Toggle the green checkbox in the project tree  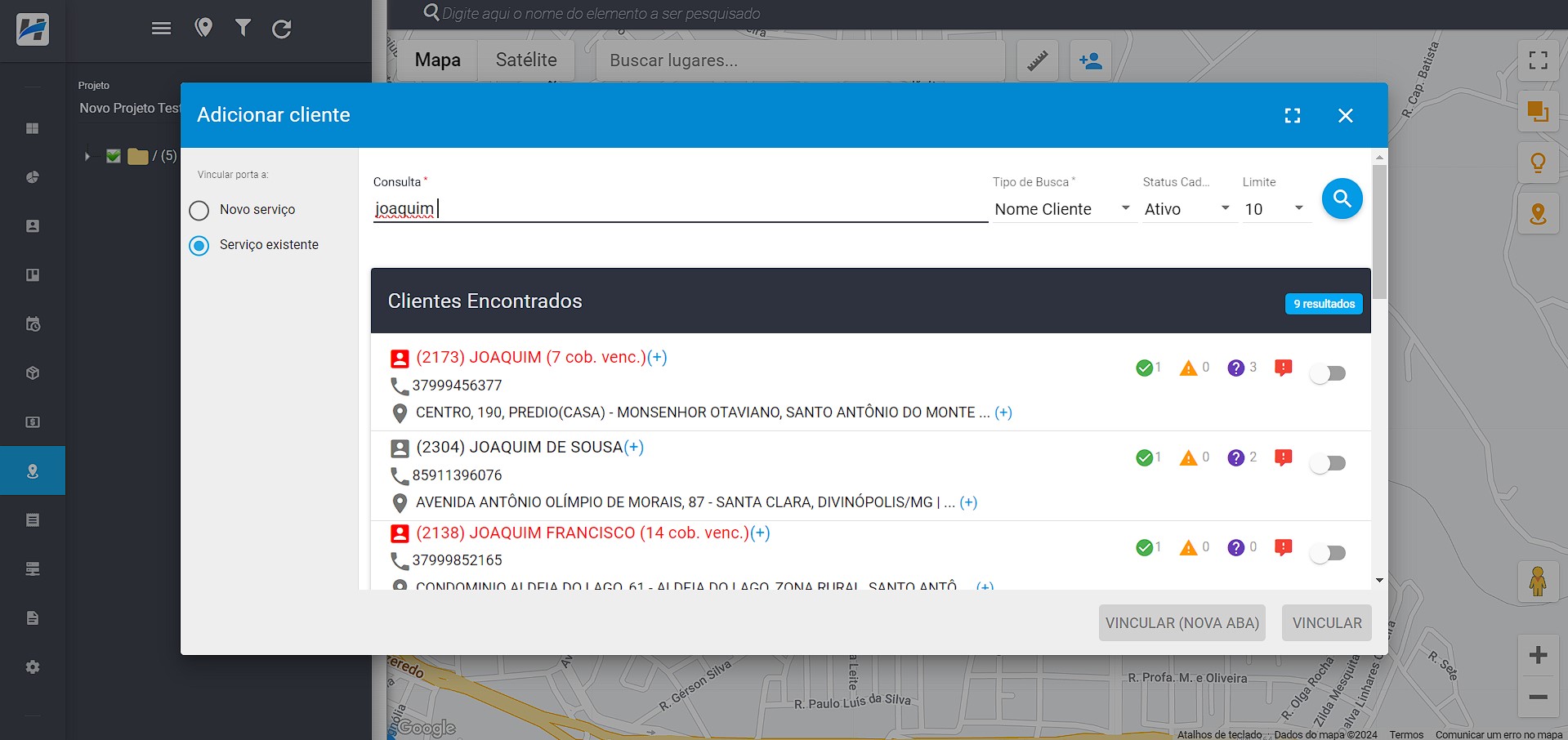click(114, 156)
